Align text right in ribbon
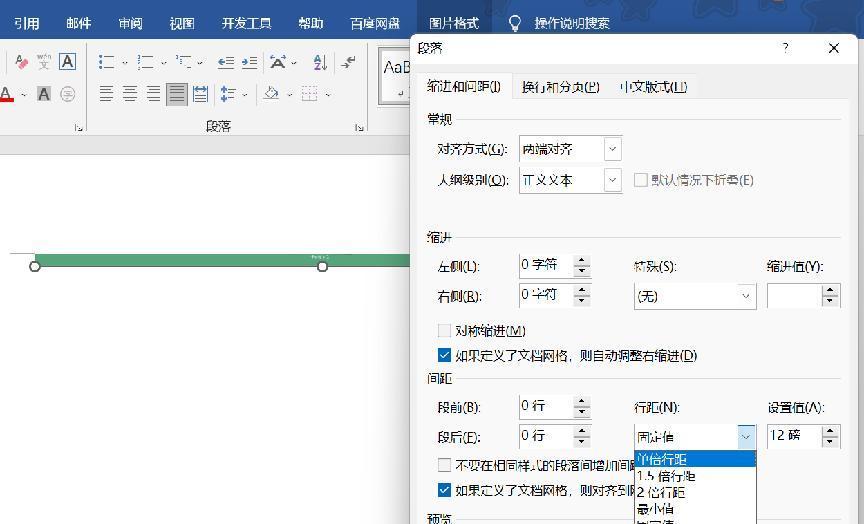 click(x=153, y=94)
